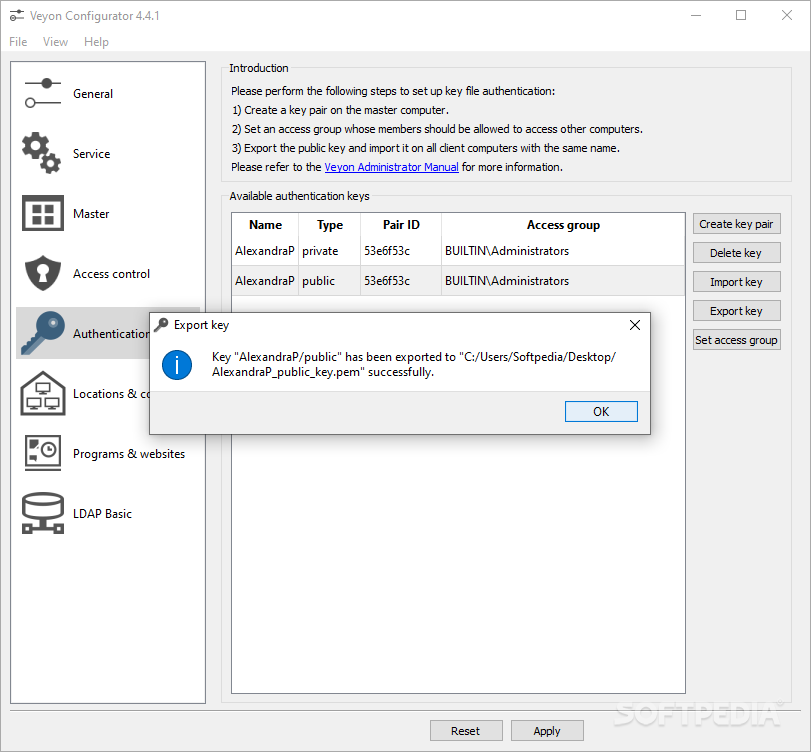The width and height of the screenshot is (811, 752).
Task: Open the Help menu
Action: pos(96,42)
